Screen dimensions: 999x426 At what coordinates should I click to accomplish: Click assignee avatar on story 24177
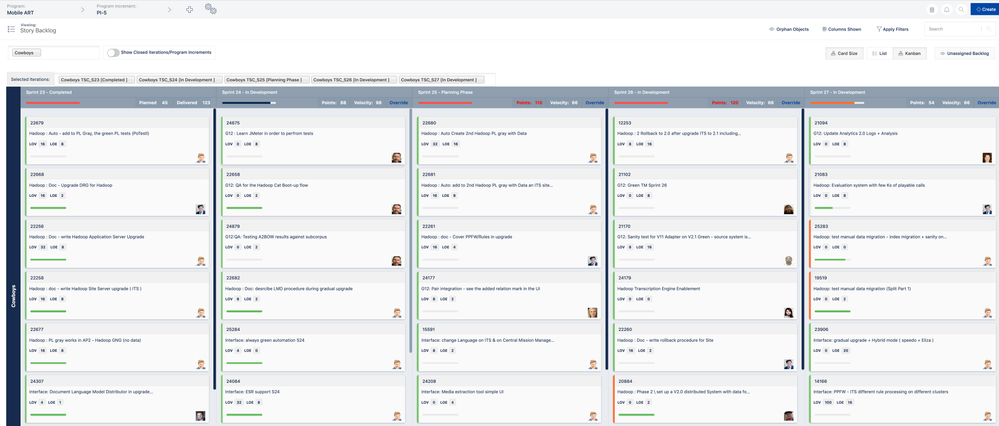point(593,312)
